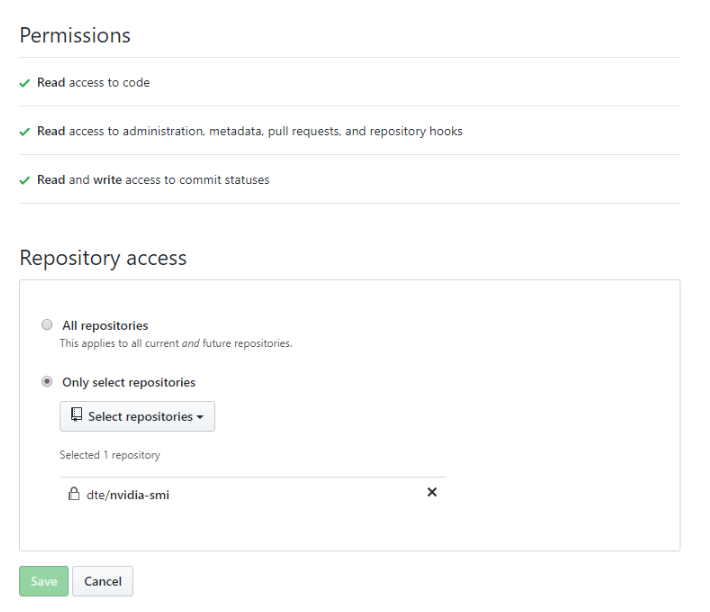
Task: Click 'This applies to all current and future repositories'
Action: click(x=176, y=343)
